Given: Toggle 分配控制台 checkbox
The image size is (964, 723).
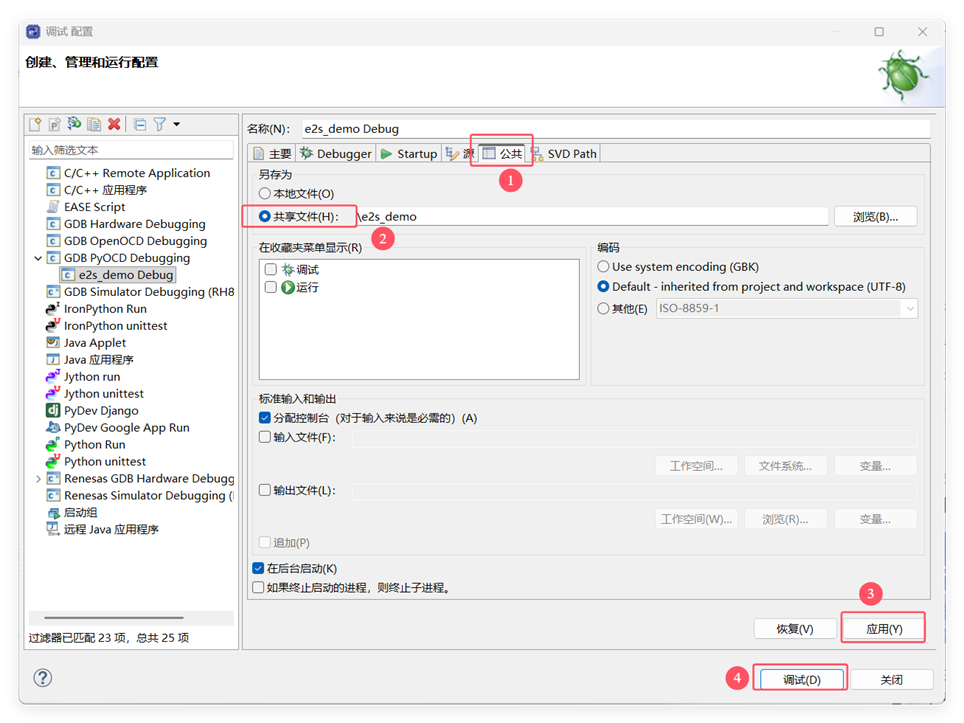Looking at the screenshot, I should (265, 418).
